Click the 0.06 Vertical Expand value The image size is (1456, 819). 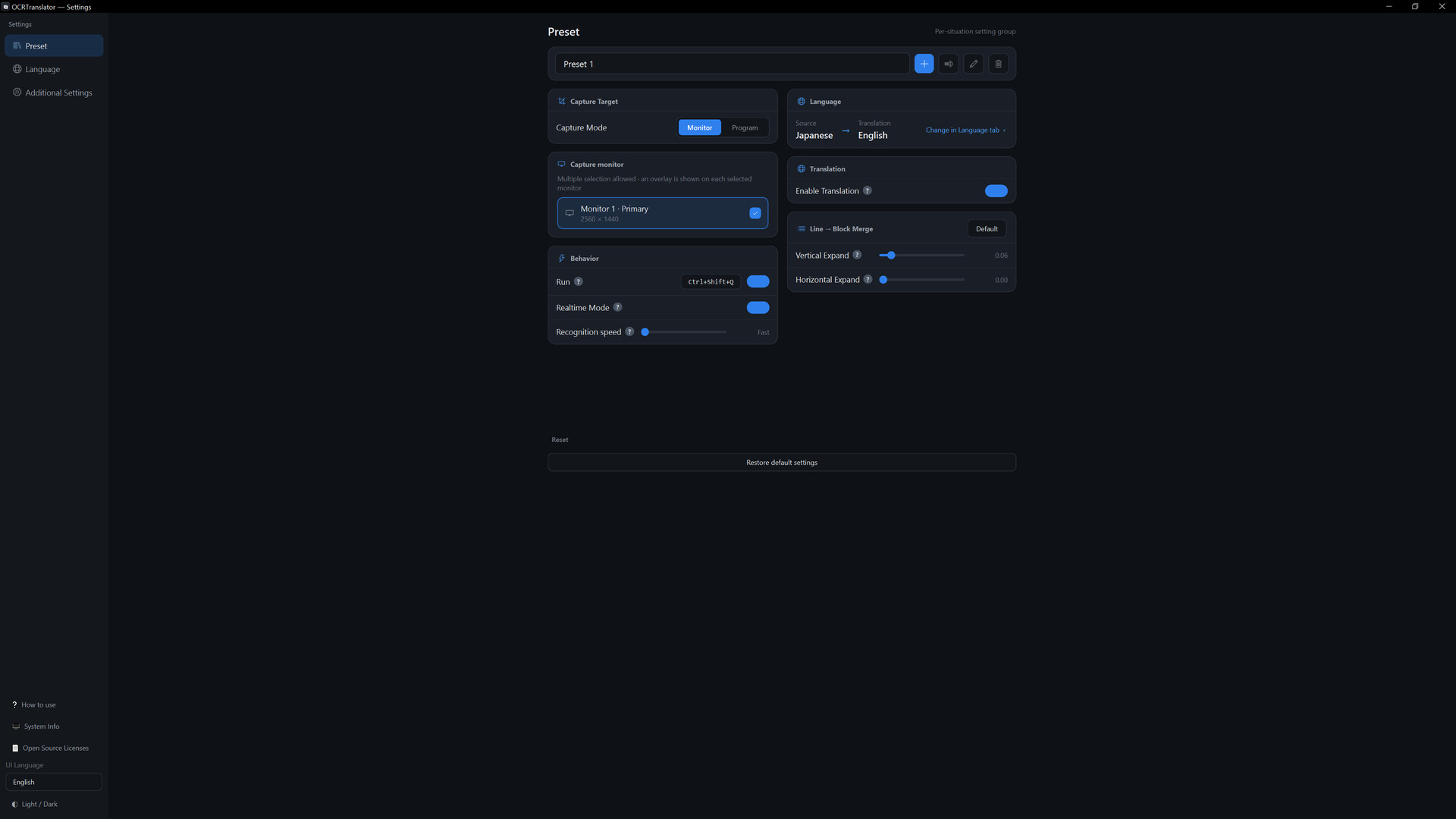pyautogui.click(x=1001, y=256)
